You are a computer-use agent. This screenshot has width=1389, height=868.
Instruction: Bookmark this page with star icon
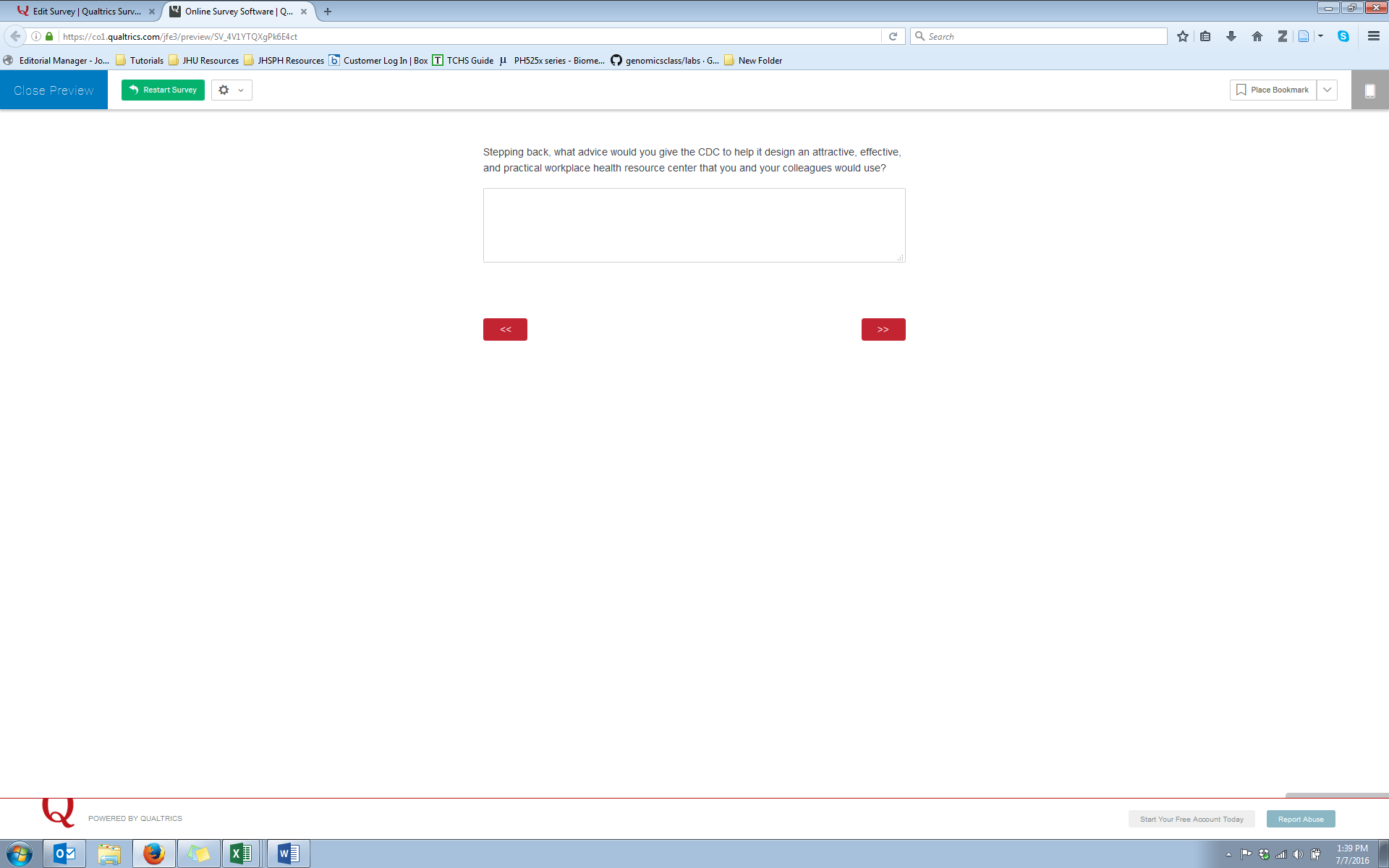click(1182, 36)
